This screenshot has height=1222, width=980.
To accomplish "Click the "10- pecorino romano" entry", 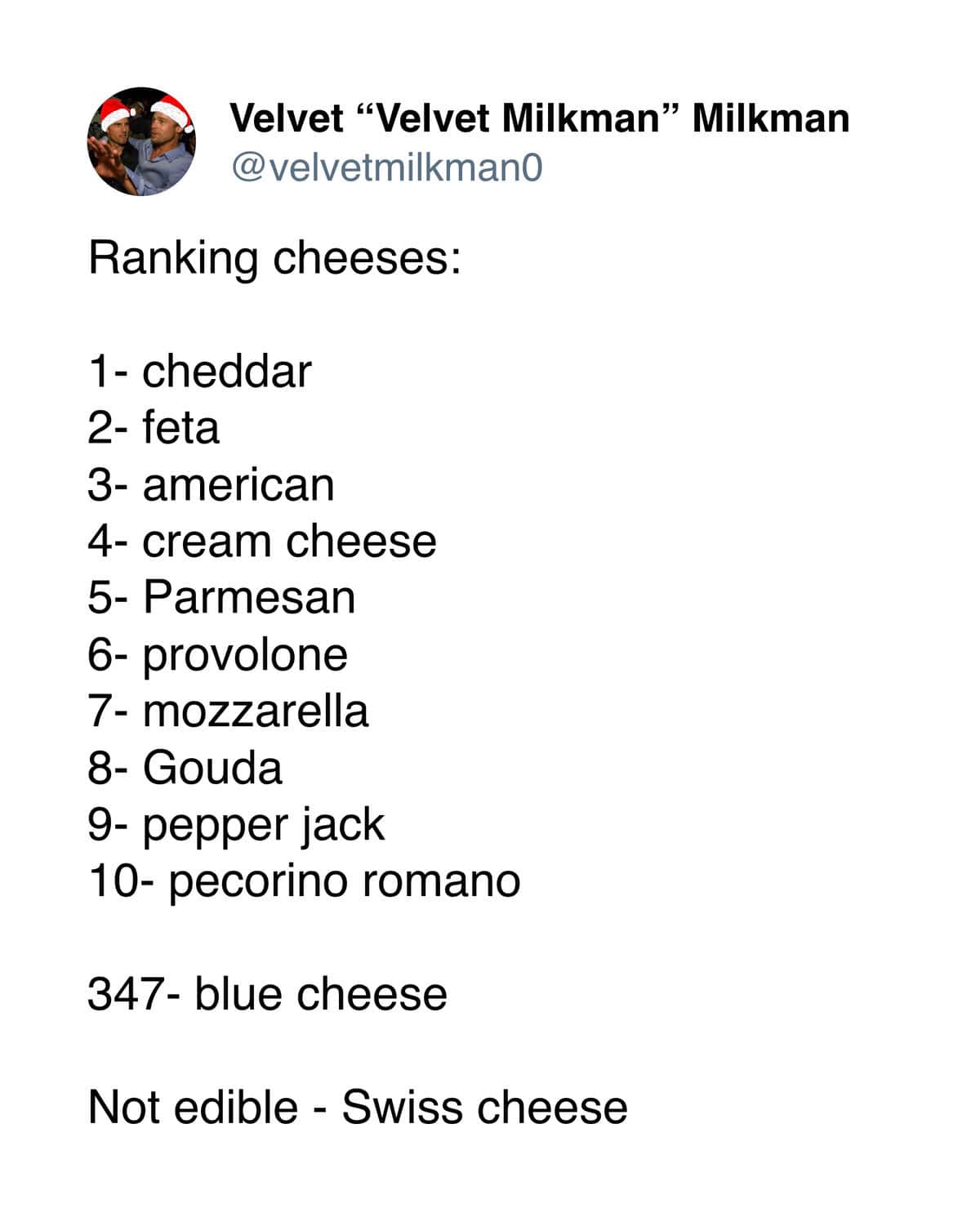I will [x=304, y=881].
